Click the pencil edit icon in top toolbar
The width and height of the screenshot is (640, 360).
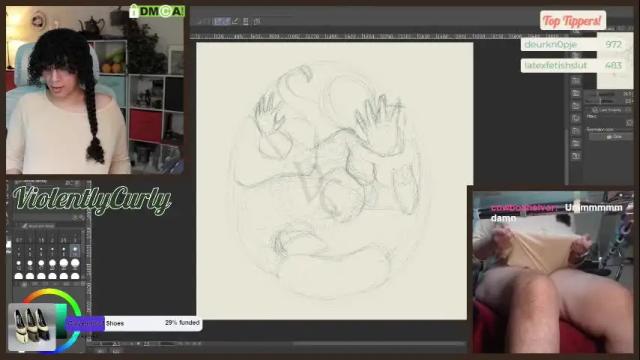[236, 21]
